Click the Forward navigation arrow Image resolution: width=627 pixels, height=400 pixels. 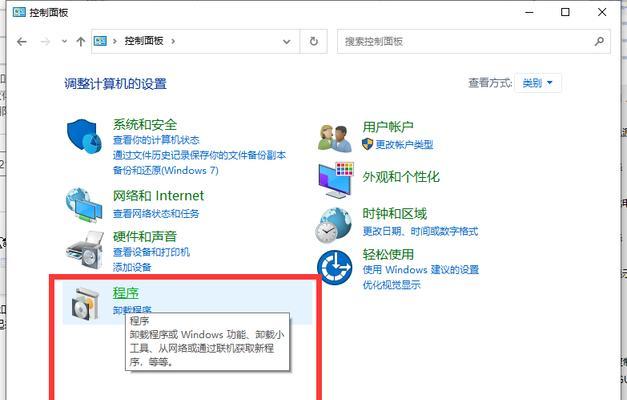click(x=45, y=41)
